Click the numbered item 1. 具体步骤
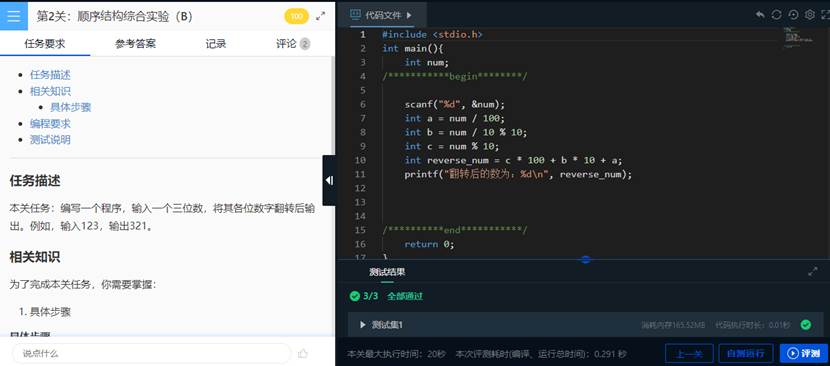Viewport: 830px width, 366px height. (x=45, y=312)
